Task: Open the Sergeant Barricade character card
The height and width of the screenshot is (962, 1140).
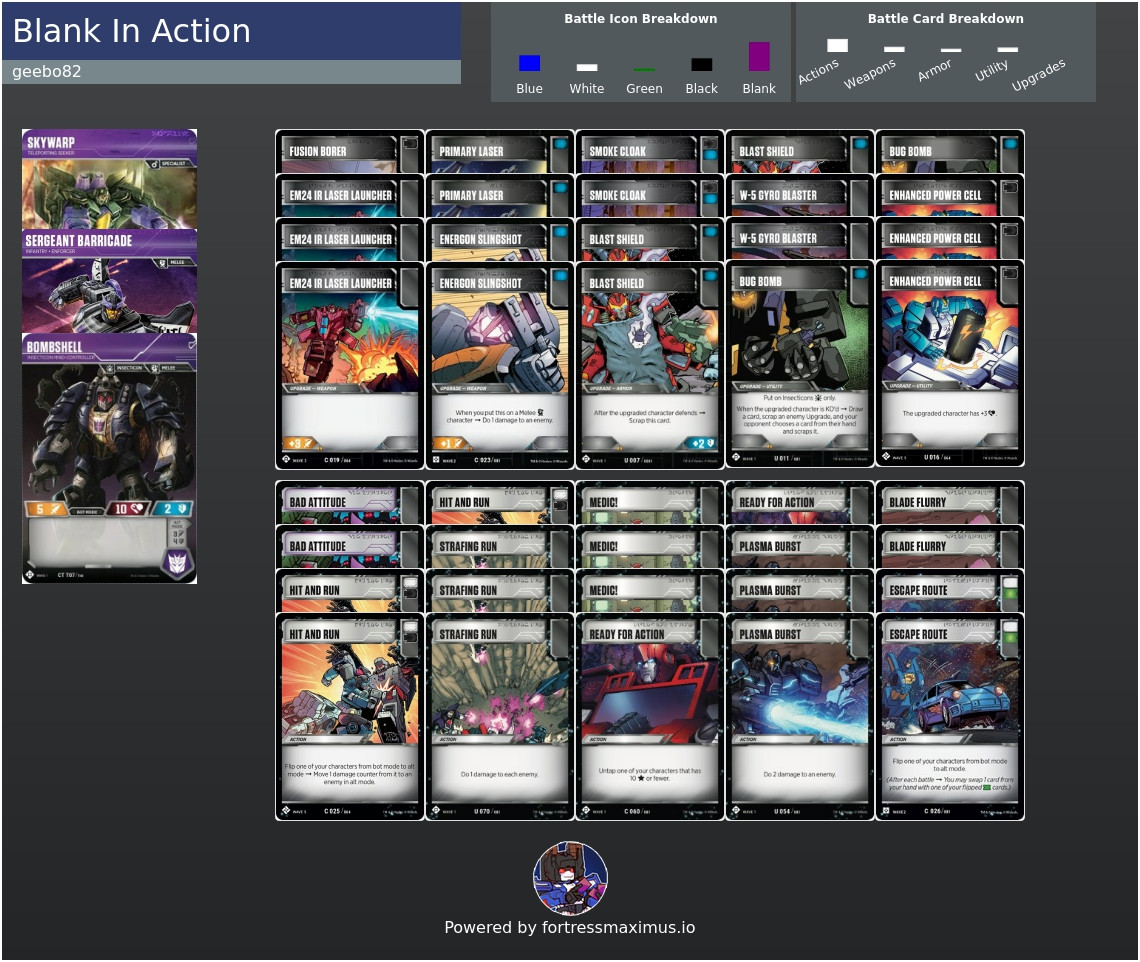Action: click(109, 281)
